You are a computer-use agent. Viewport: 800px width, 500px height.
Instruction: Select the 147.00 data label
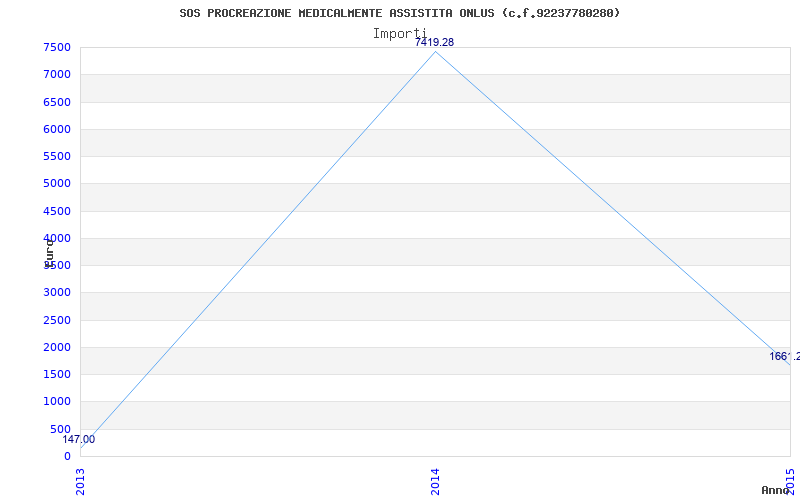(x=79, y=439)
